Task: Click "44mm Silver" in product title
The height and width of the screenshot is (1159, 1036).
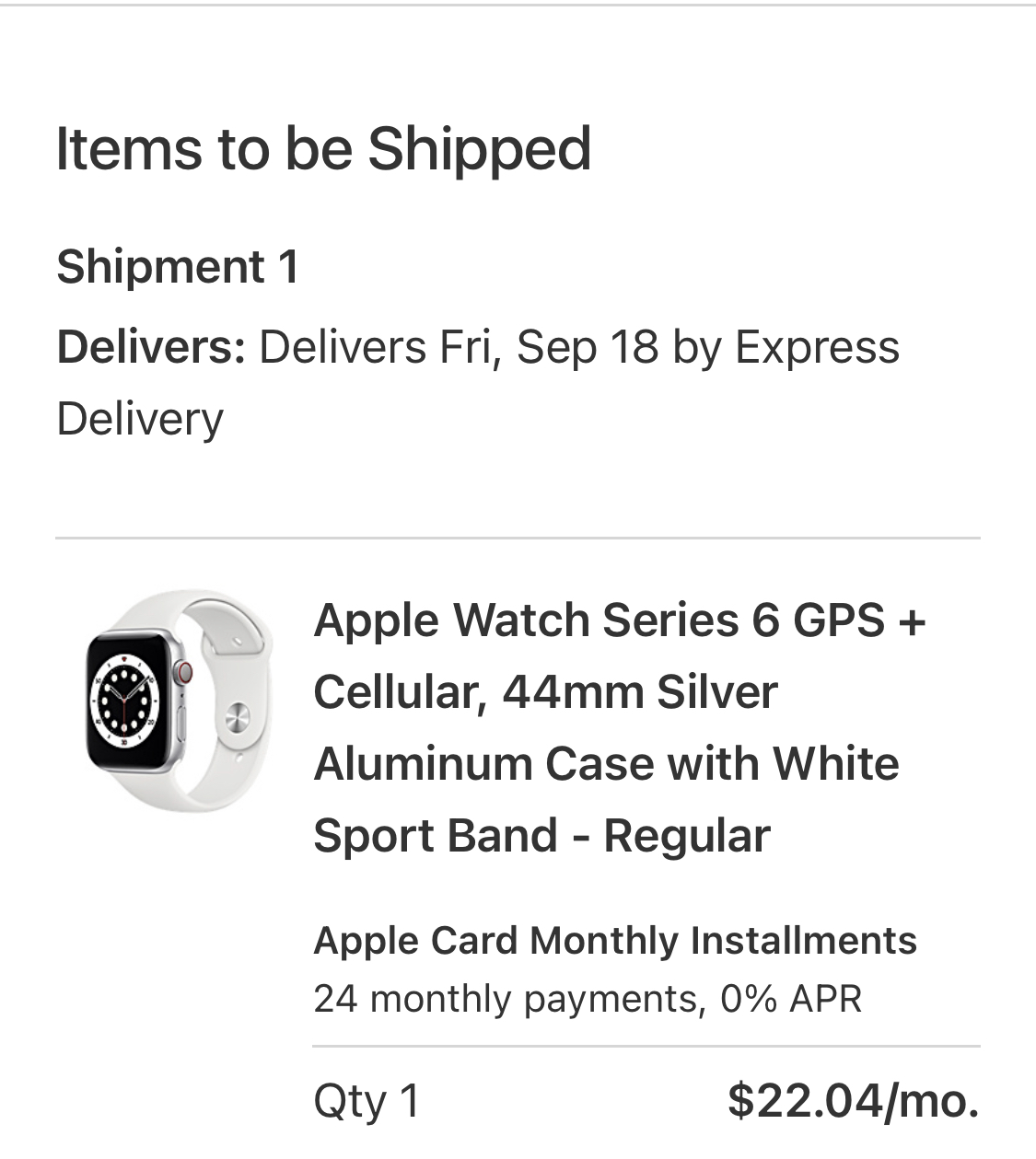Action: coord(640,691)
